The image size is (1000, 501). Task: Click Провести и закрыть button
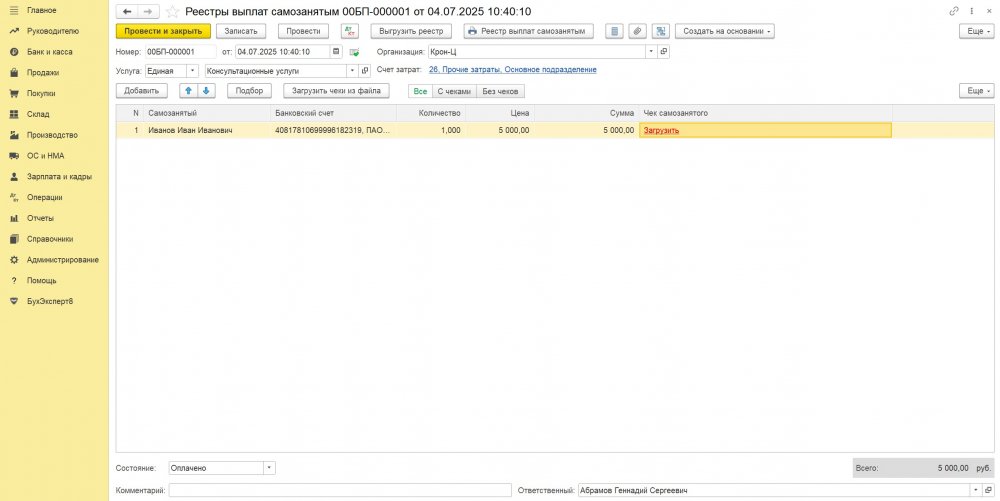pos(163,31)
